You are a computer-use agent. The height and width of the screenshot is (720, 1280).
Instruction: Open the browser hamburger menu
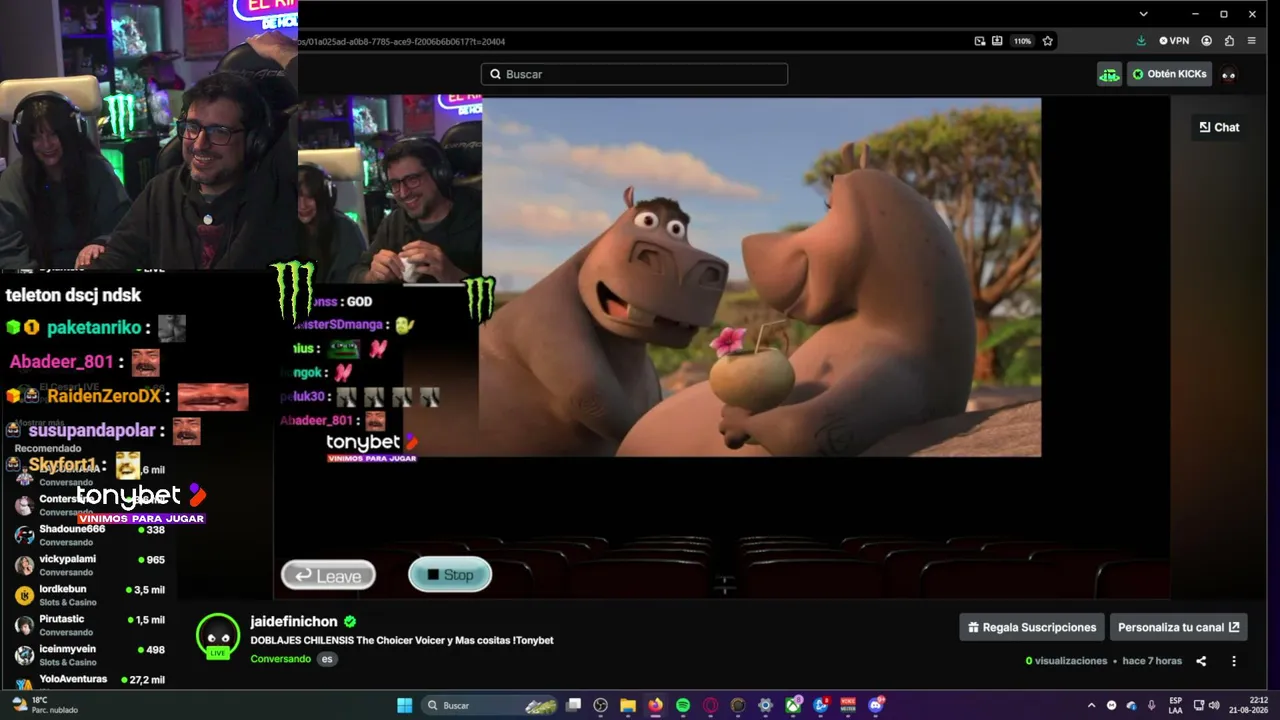(1251, 41)
